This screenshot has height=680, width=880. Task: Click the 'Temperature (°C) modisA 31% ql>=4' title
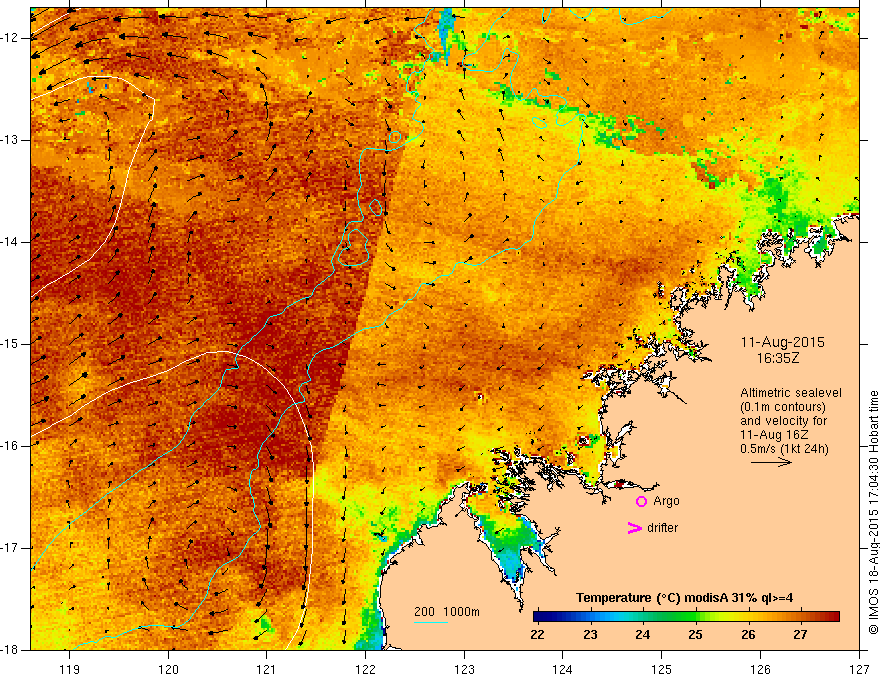[x=684, y=598]
